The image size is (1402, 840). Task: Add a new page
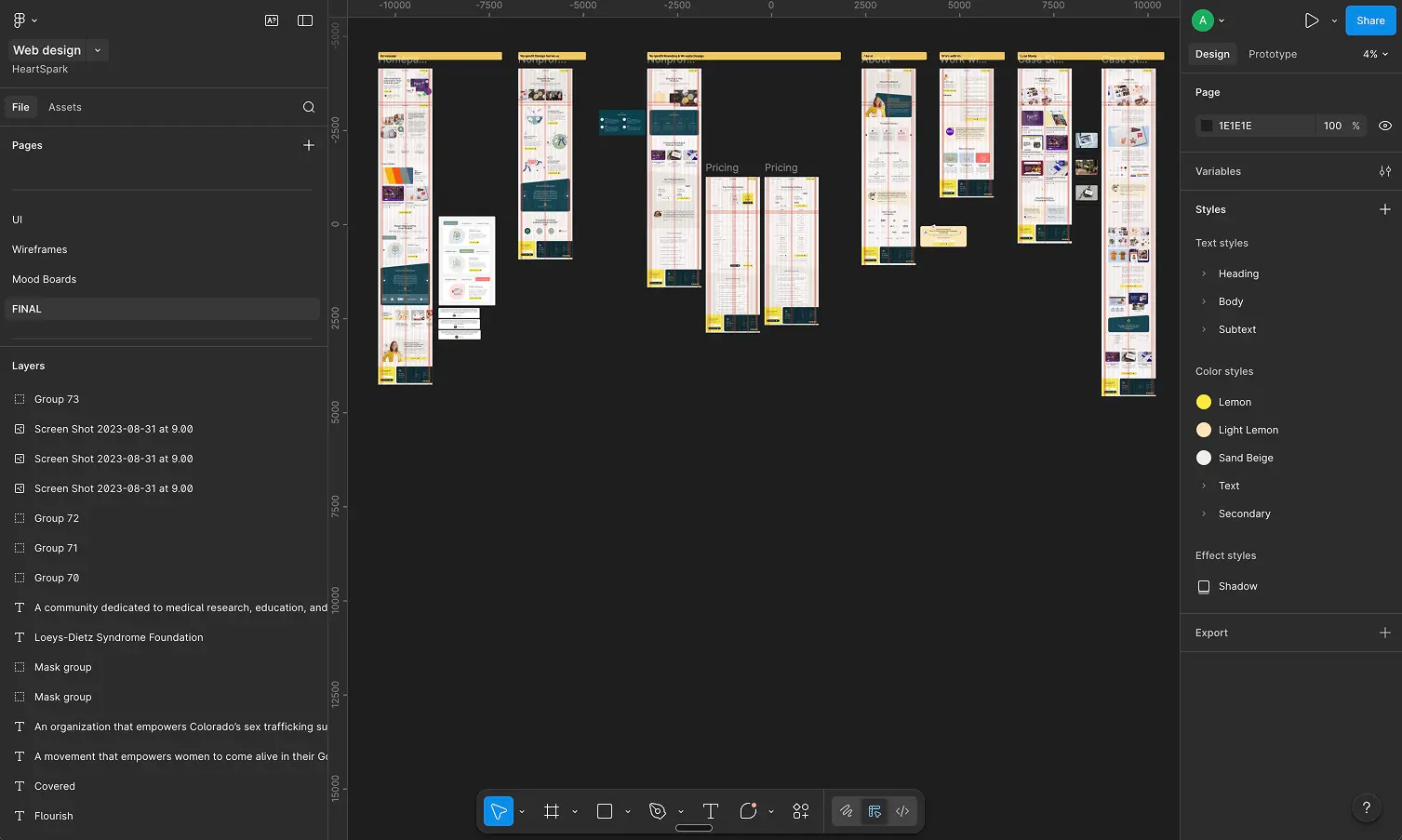pos(309,145)
